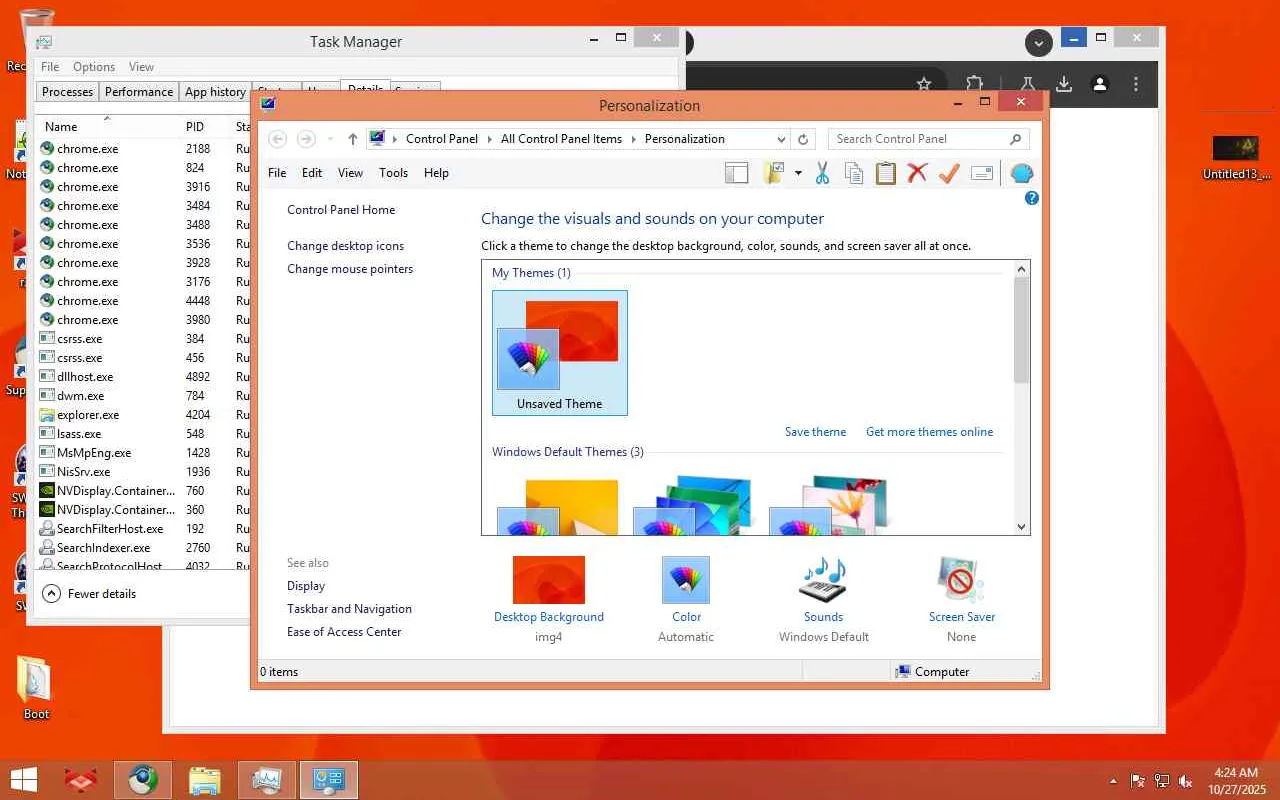Open the View menu in Personalization

click(350, 173)
